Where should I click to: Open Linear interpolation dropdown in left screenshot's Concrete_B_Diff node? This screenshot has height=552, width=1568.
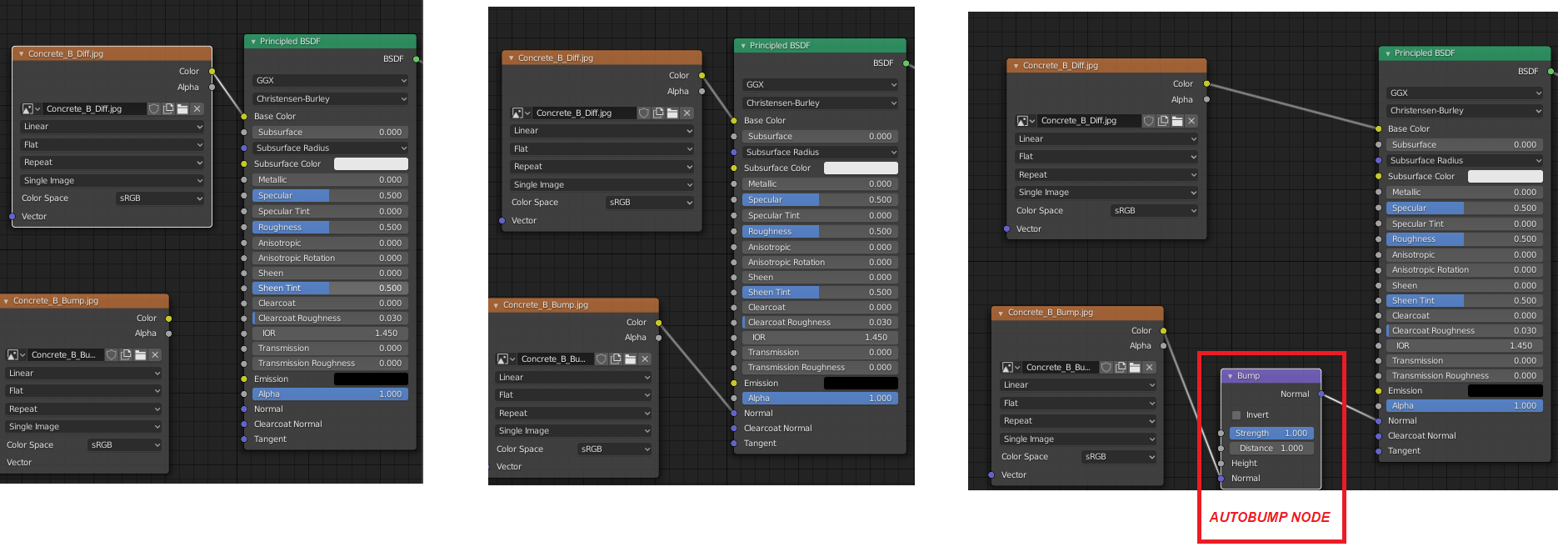pos(112,127)
